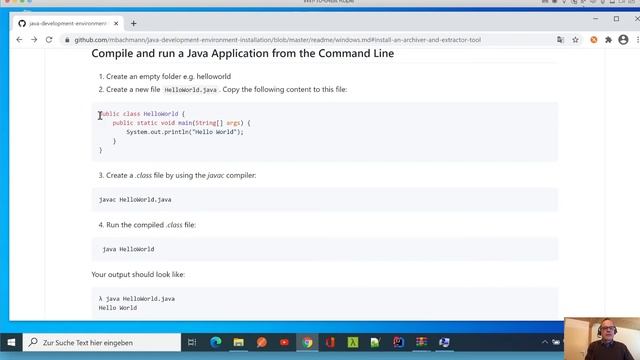Open a new browser tab
Image resolution: width=640 pixels, height=360 pixels.
[x=133, y=24]
